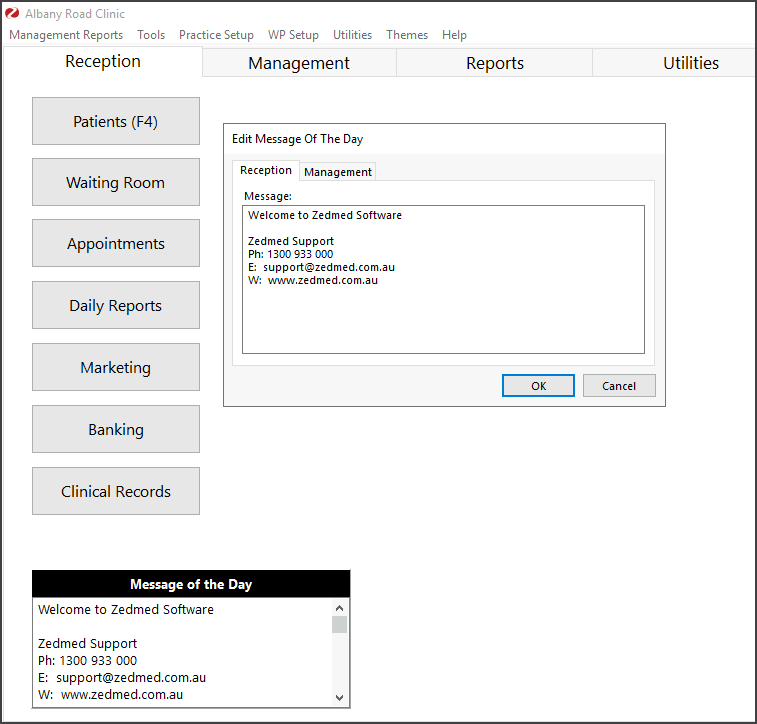The width and height of the screenshot is (757, 724).
Task: Click the Message of the Day header
Action: (191, 584)
